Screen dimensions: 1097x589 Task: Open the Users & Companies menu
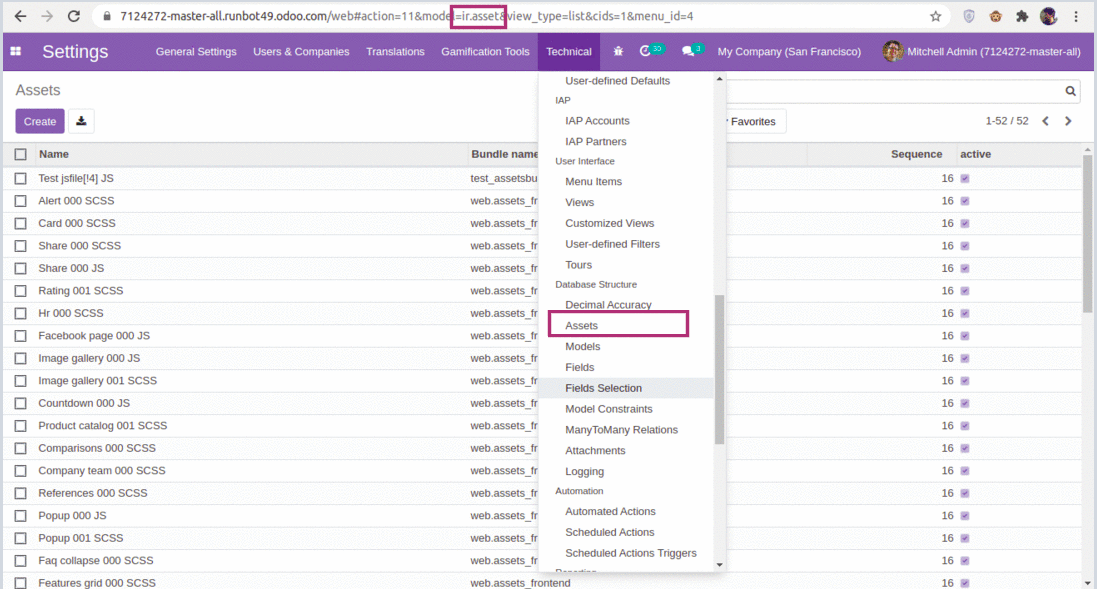[x=301, y=52]
